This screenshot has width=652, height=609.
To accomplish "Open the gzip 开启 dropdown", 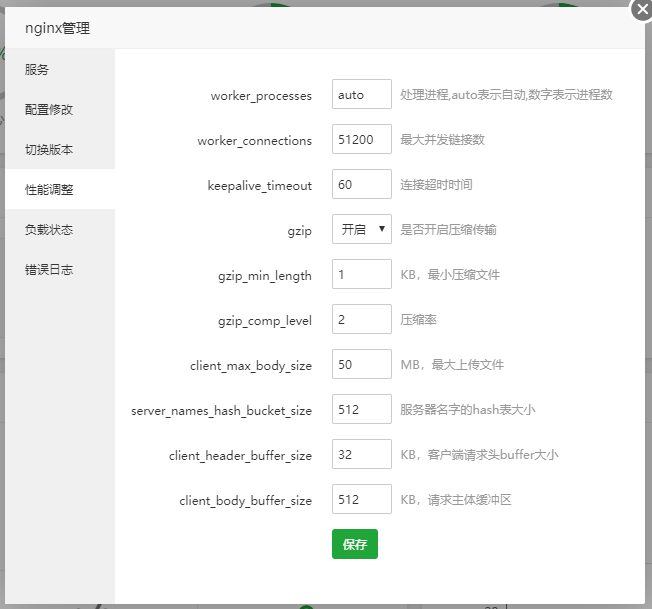I will [x=362, y=229].
